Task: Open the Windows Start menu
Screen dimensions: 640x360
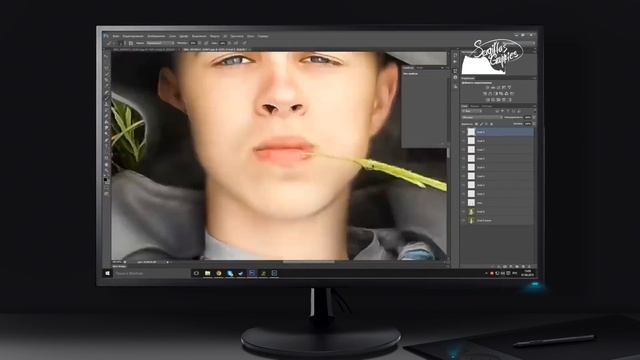Action: coord(107,273)
